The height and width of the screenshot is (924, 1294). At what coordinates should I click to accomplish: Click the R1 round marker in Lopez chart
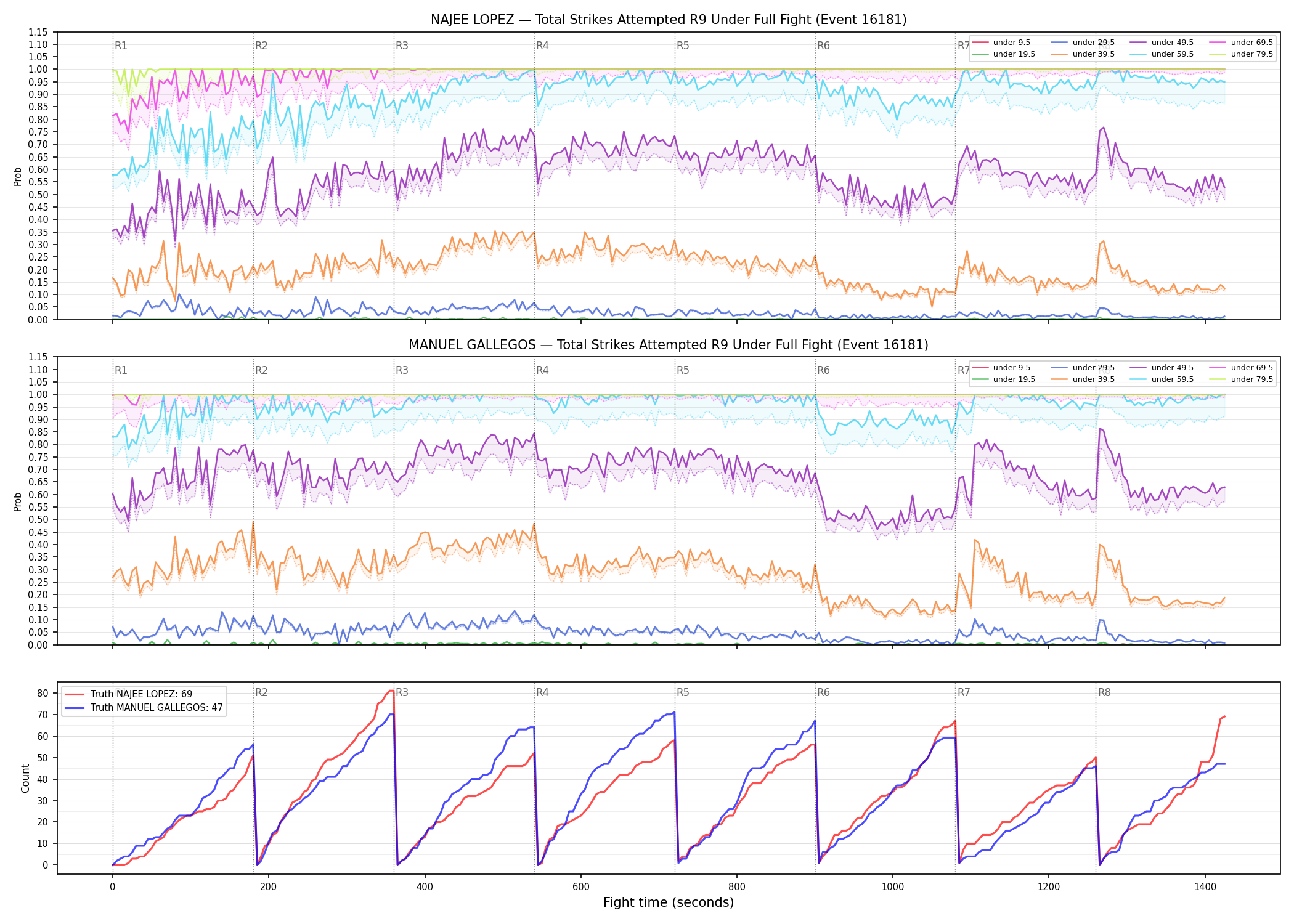tap(121, 46)
